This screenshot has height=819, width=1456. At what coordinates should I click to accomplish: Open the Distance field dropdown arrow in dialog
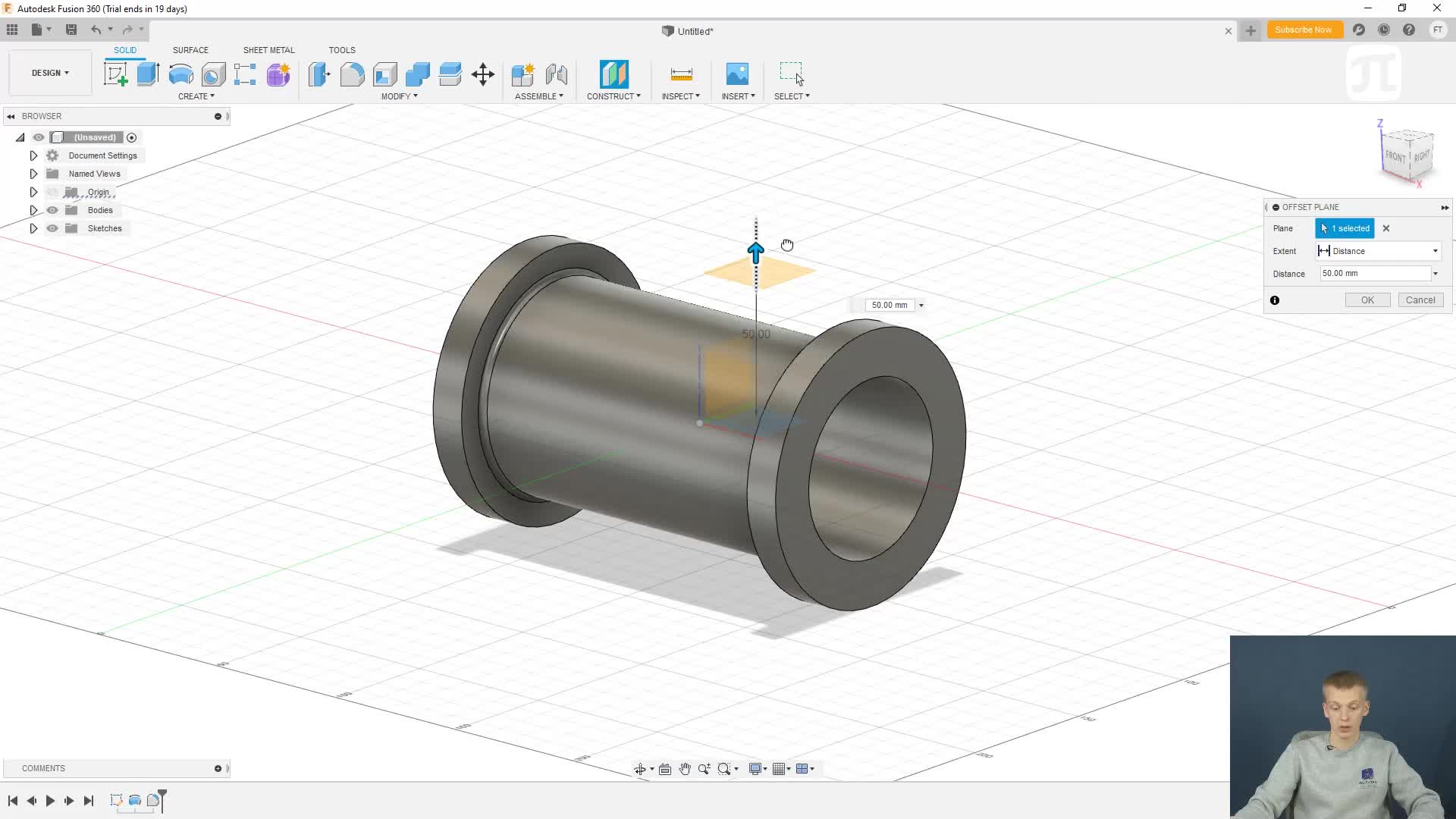pos(1436,274)
